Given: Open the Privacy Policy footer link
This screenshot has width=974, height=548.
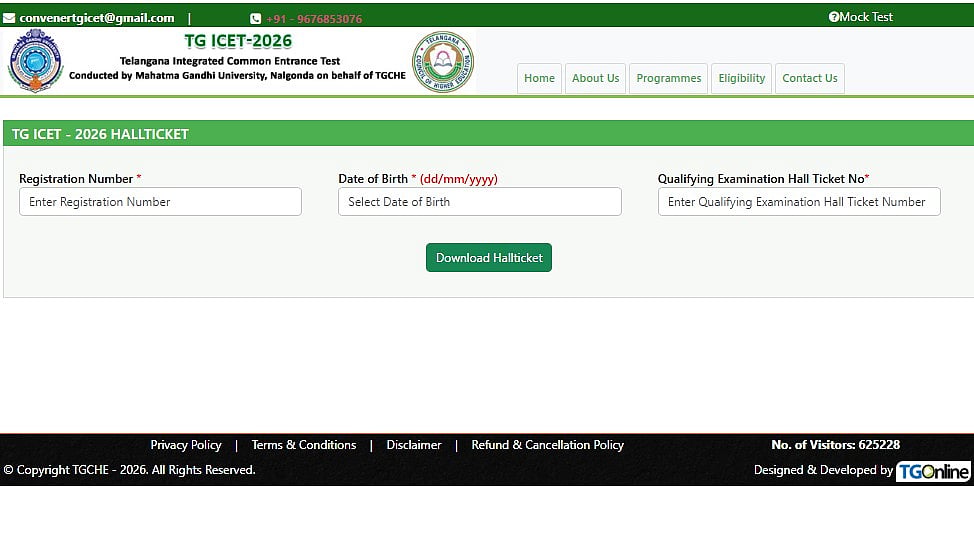Looking at the screenshot, I should pos(186,445).
